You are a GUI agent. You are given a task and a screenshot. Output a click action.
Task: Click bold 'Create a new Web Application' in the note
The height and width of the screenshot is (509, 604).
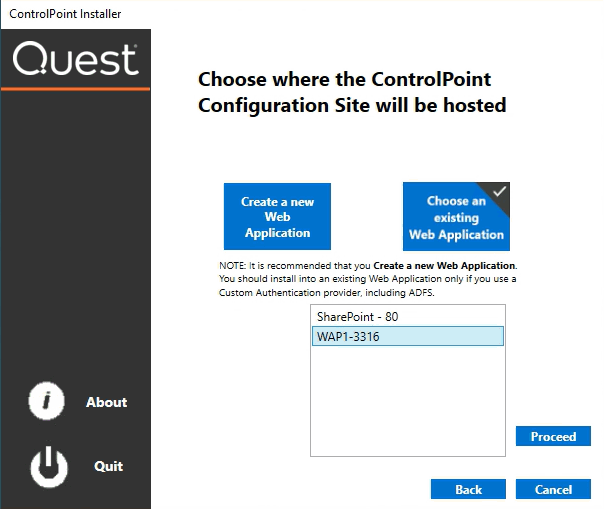(445, 265)
